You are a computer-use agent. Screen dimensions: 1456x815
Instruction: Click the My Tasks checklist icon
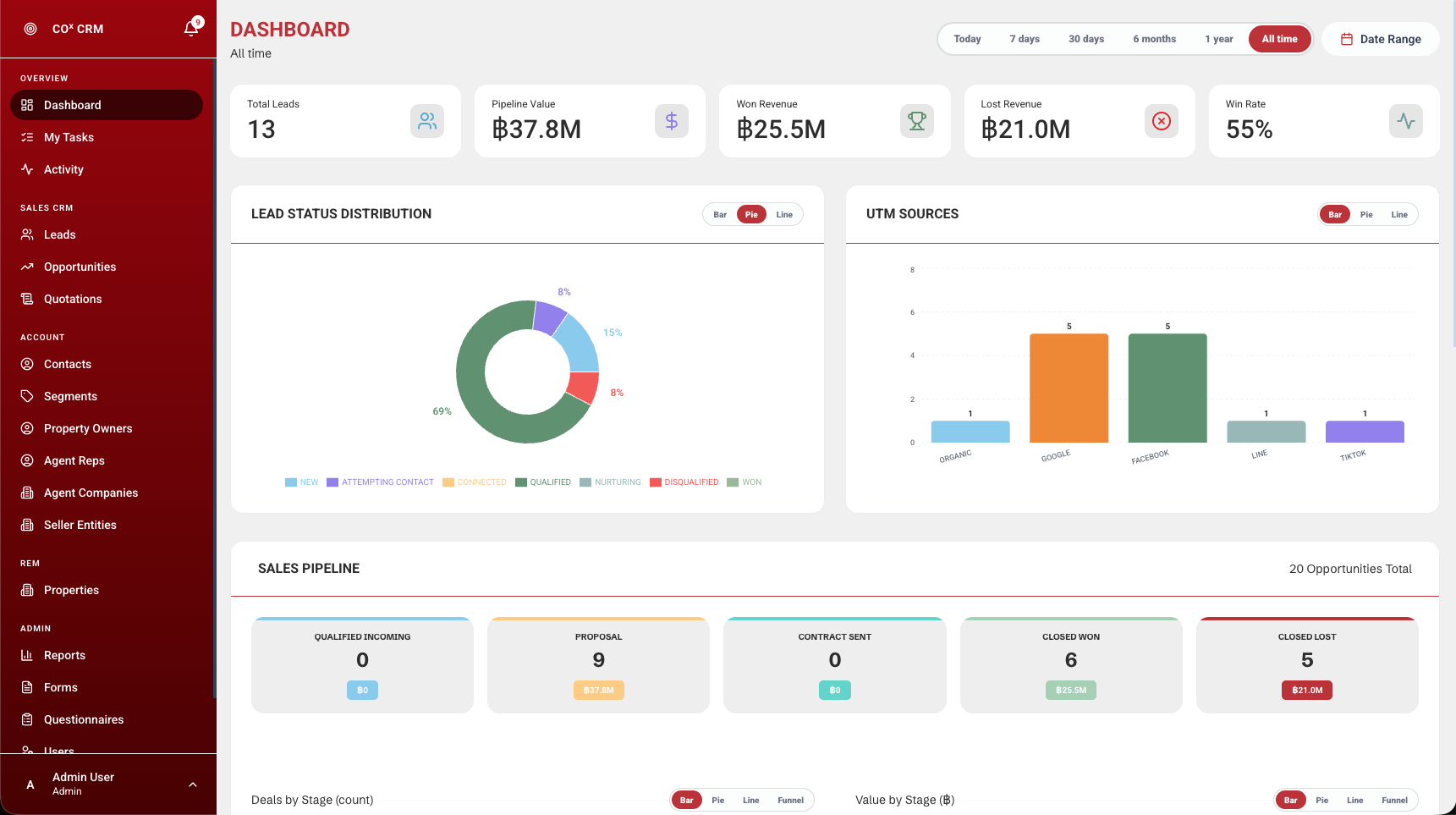(27, 137)
